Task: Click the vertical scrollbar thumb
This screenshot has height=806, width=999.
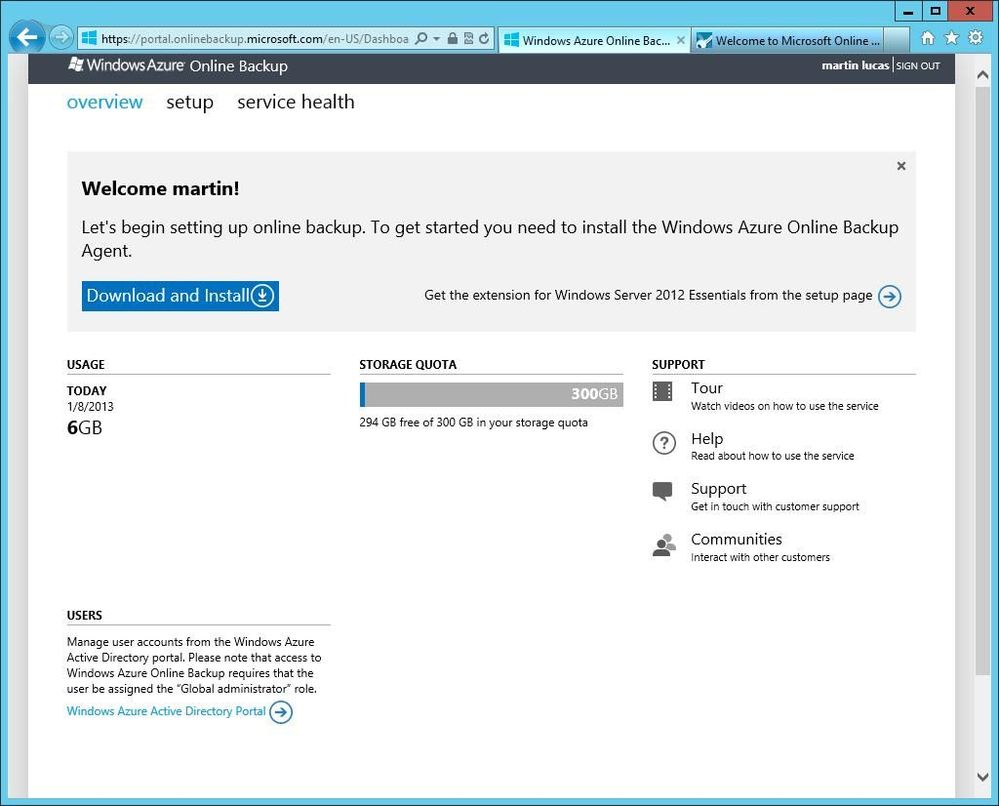Action: click(982, 380)
